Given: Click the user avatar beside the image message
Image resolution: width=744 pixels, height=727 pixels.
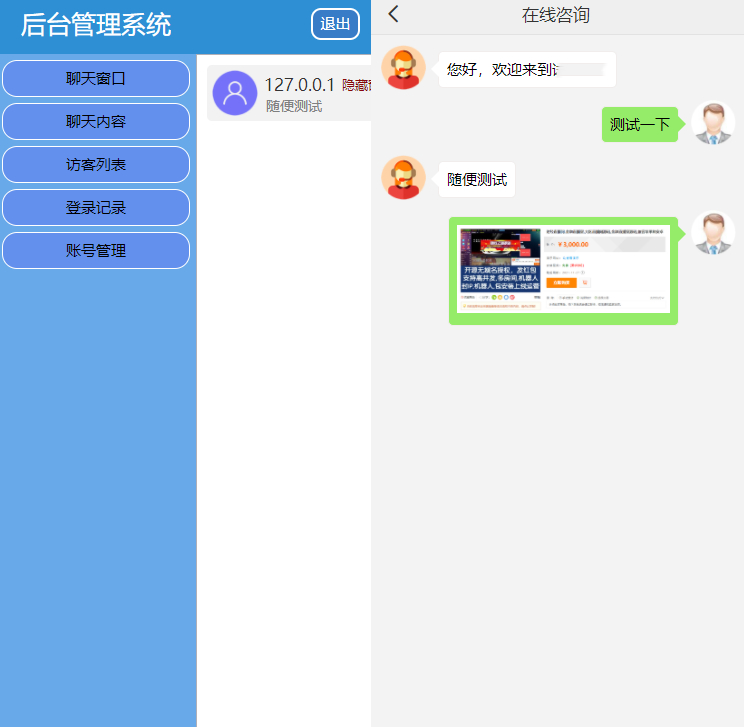Looking at the screenshot, I should coord(713,233).
